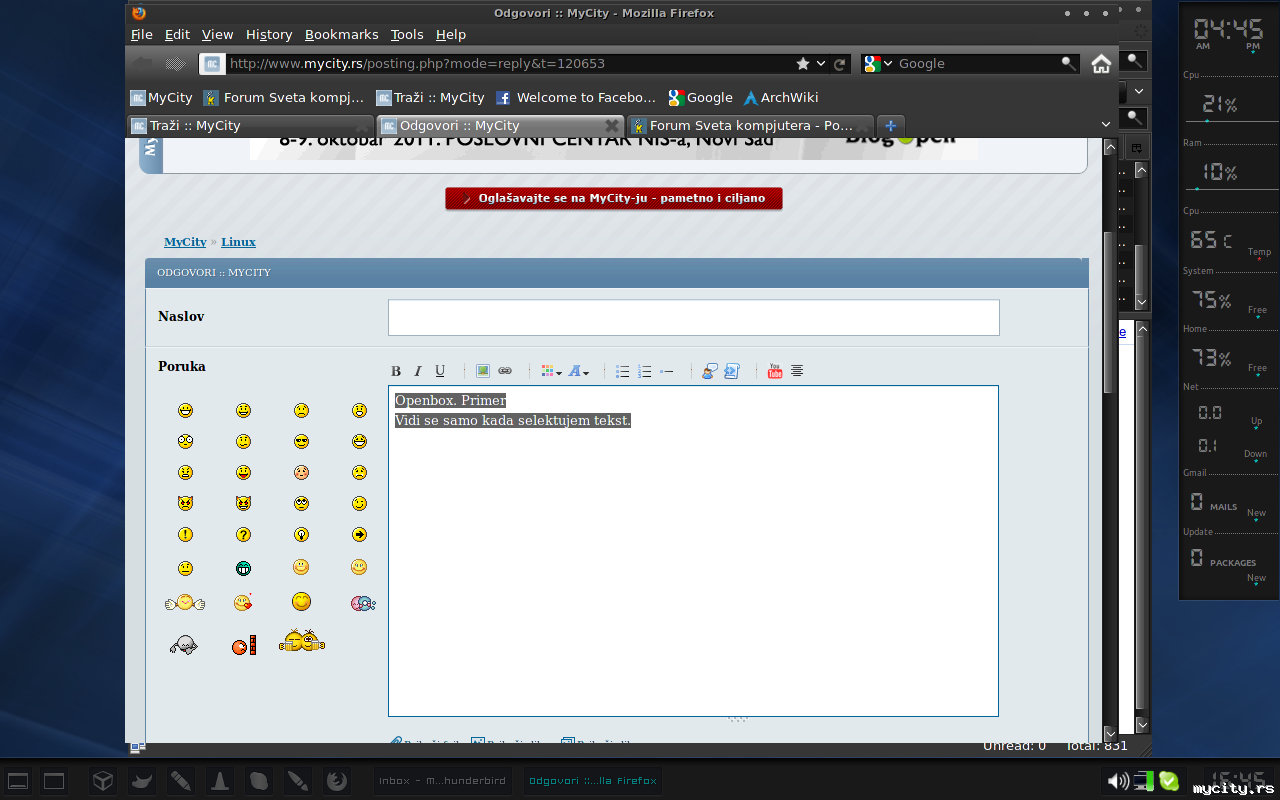
Task: Open the History menu
Action: 269,34
